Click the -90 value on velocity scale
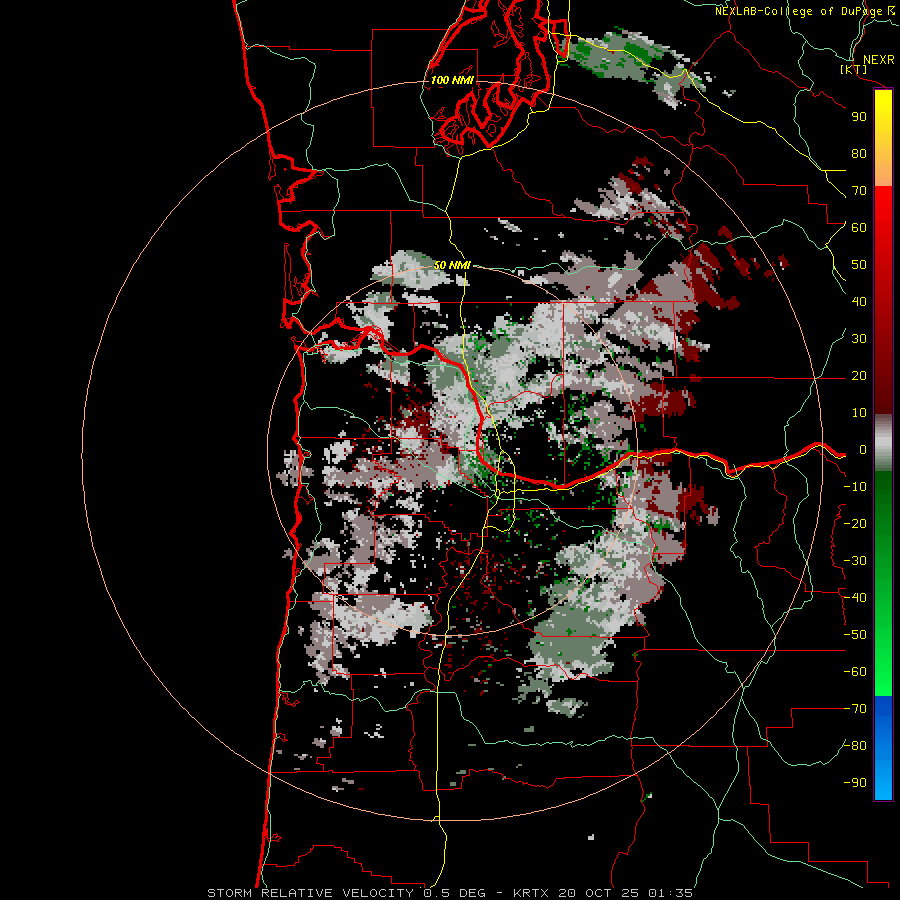 tap(855, 783)
